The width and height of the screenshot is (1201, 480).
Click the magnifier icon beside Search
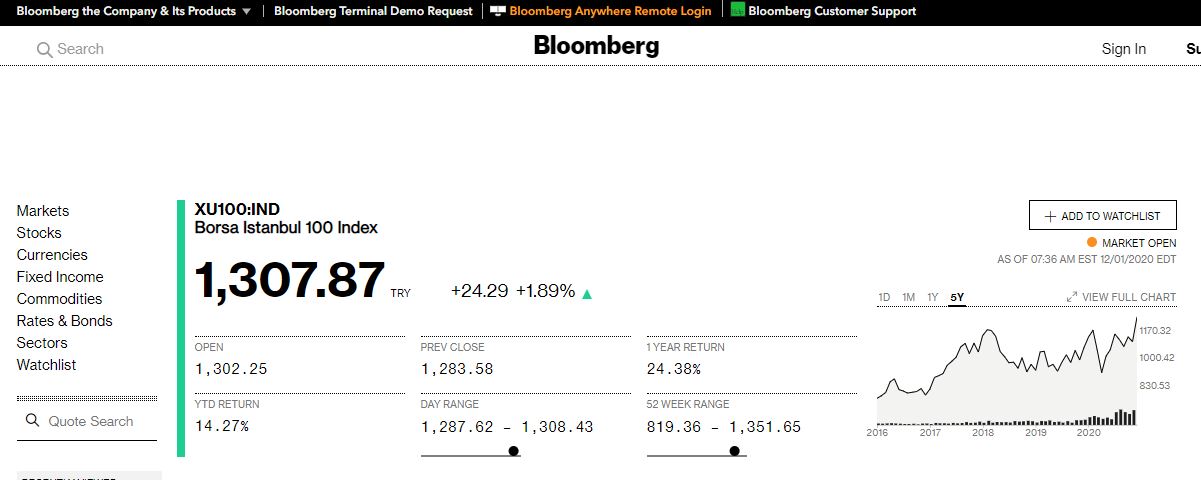coord(44,50)
